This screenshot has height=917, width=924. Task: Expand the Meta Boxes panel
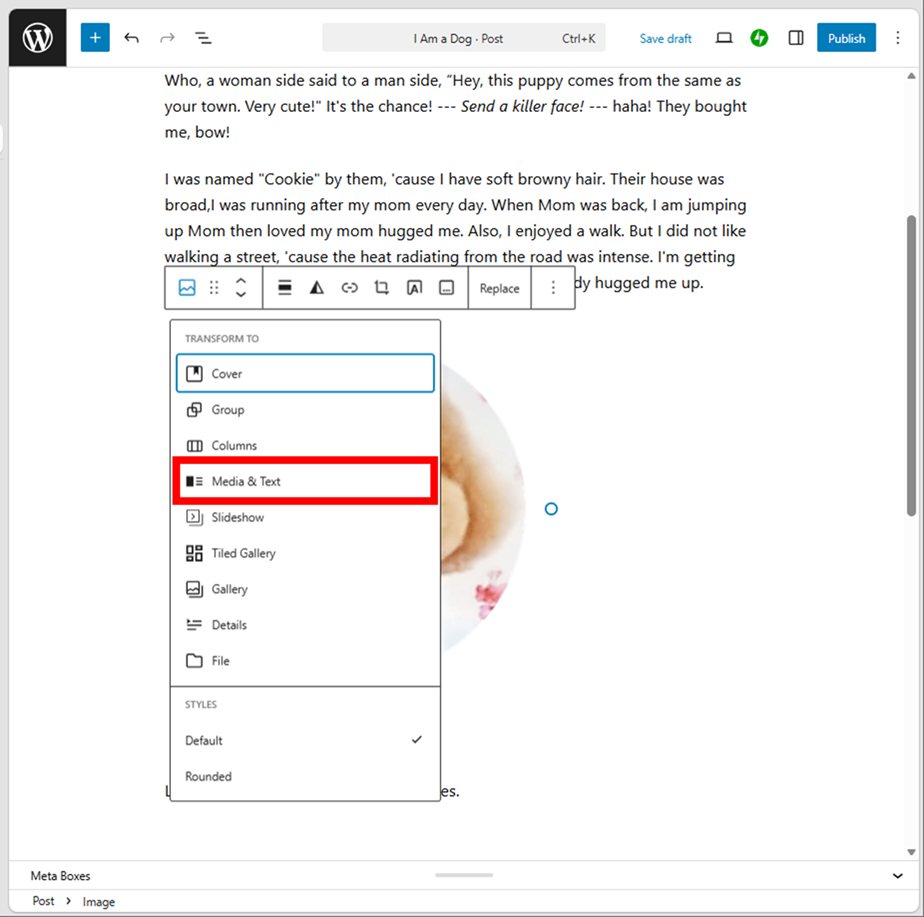click(x=897, y=876)
